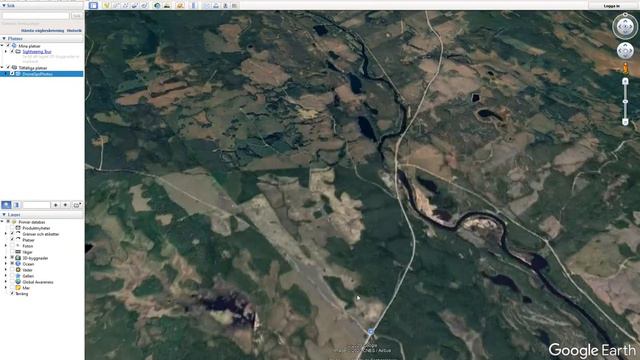Toggle the Terräng layer checkbox
This screenshot has width=640, height=360.
tap(12, 293)
